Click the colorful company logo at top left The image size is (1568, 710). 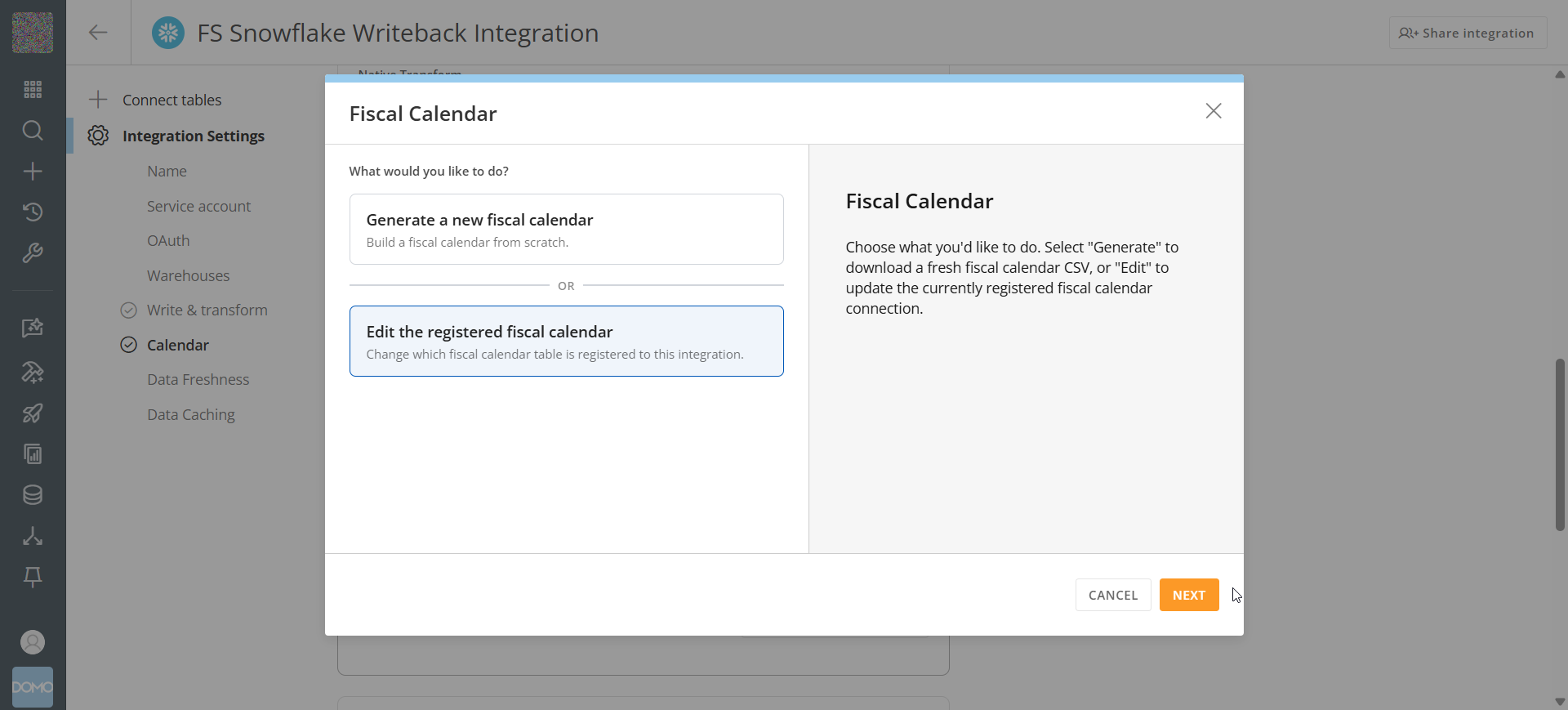pyautogui.click(x=33, y=33)
